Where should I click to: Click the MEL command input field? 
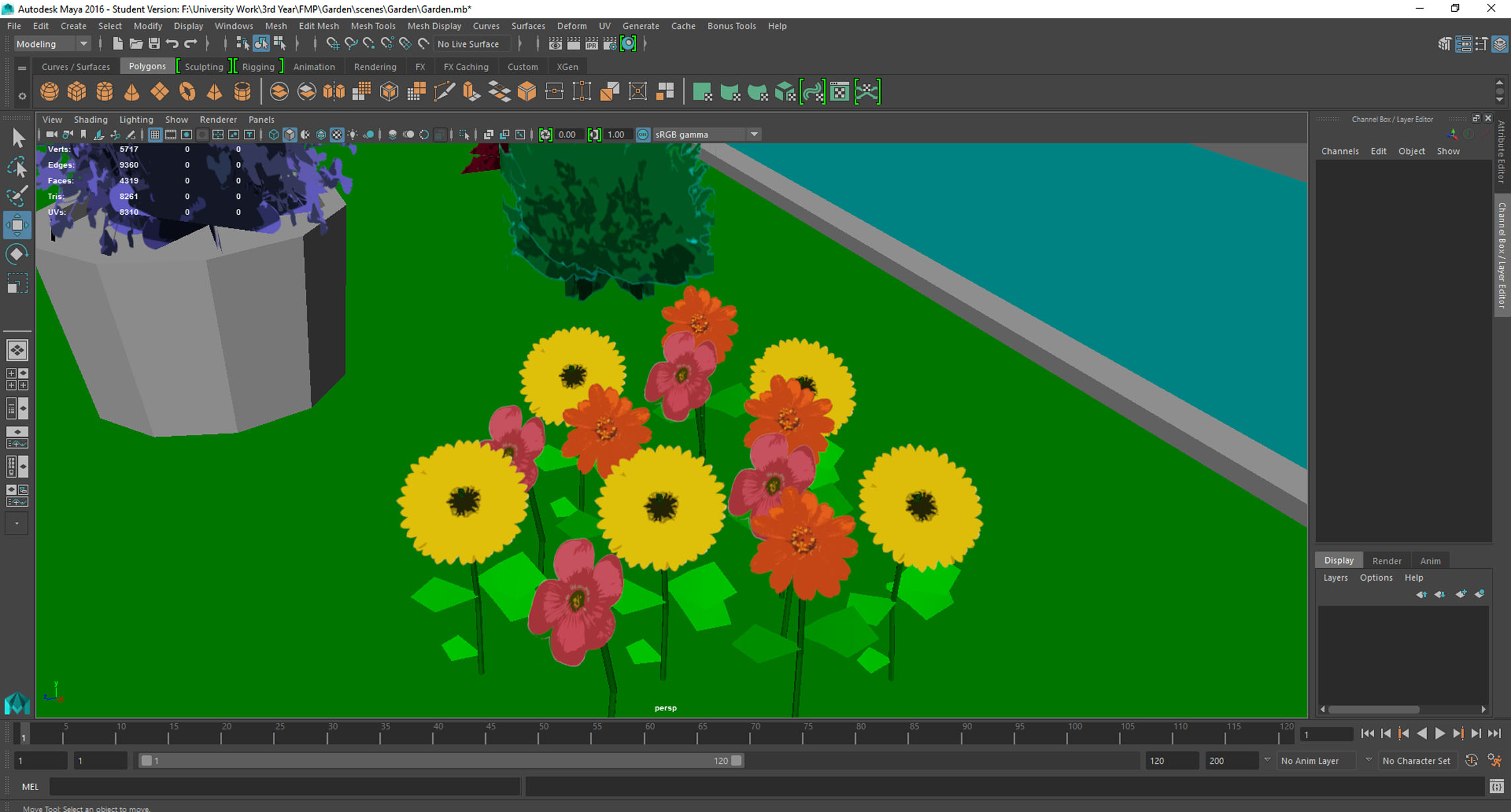pyautogui.click(x=284, y=786)
